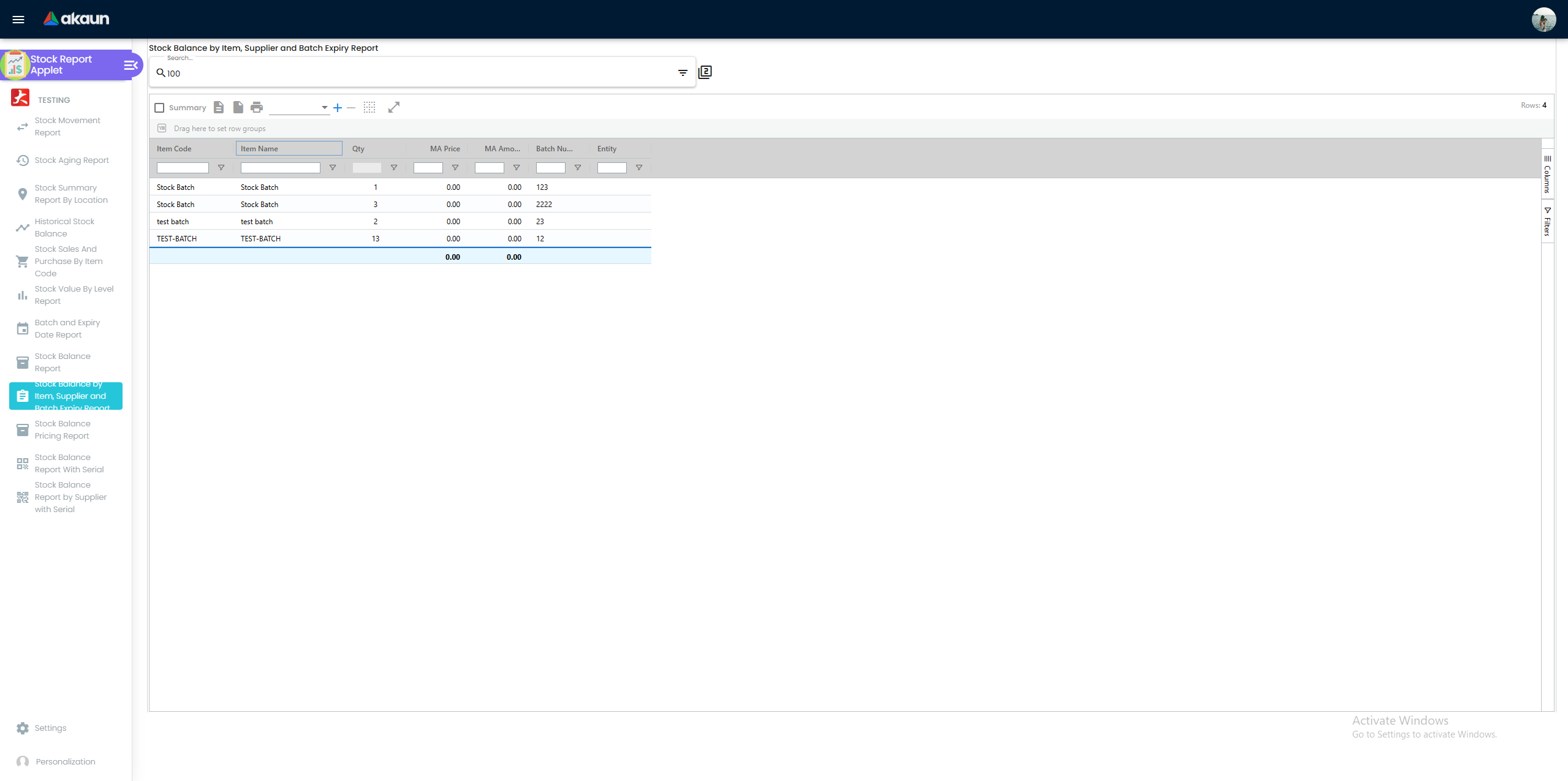
Task: Toggle the Filters side panel
Action: [1547, 222]
